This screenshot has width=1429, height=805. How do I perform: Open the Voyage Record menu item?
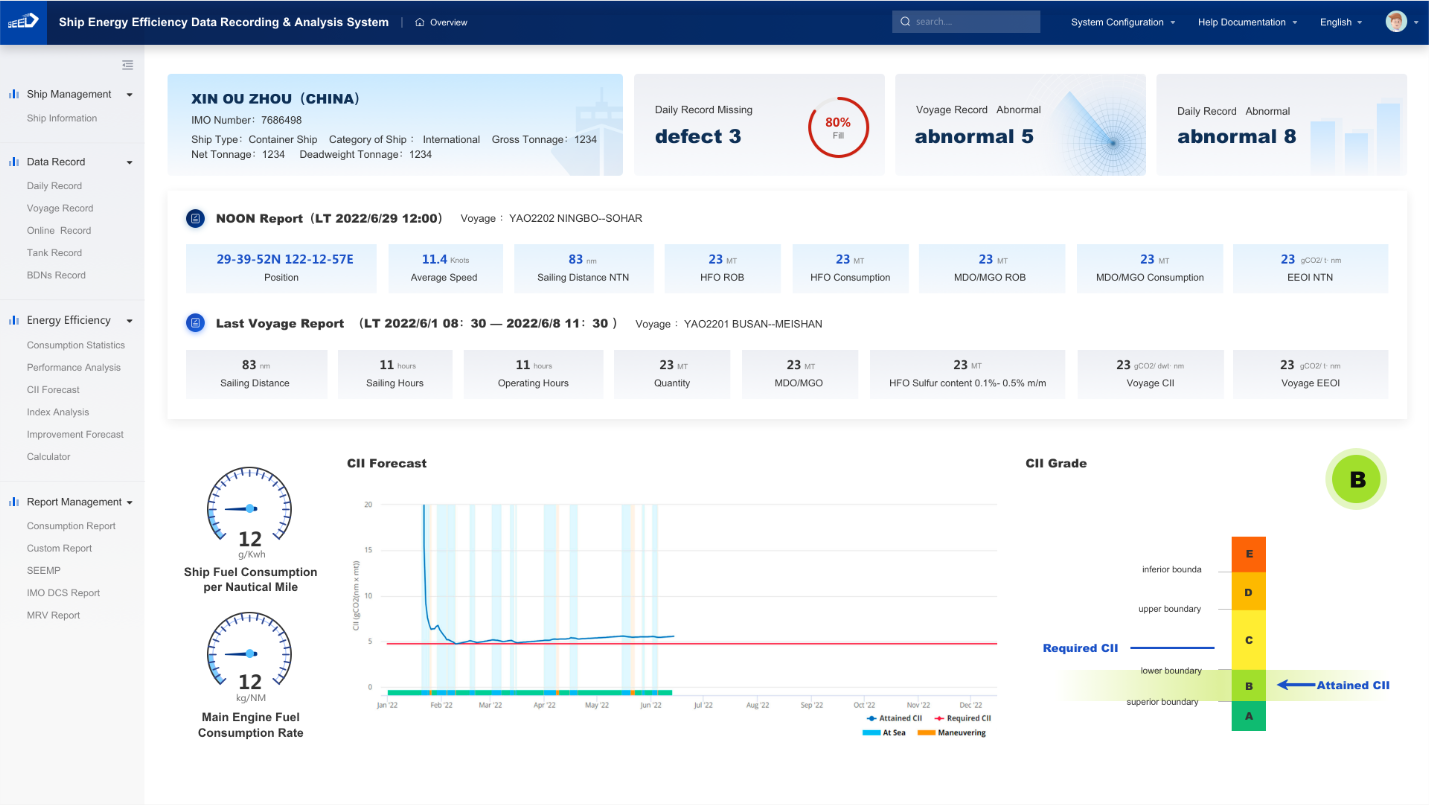(60, 208)
